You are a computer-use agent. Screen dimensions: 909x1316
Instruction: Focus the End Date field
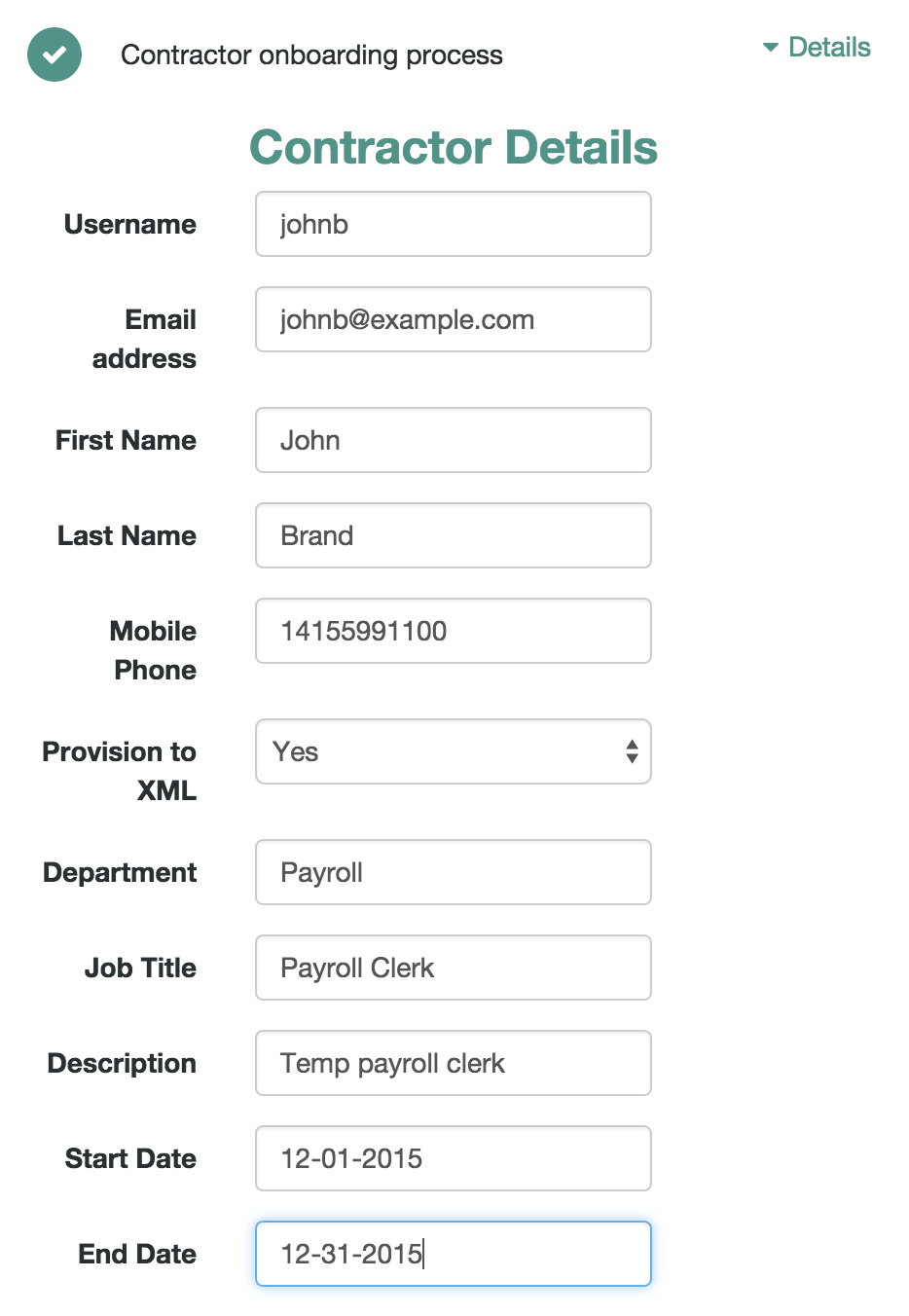coord(454,1254)
